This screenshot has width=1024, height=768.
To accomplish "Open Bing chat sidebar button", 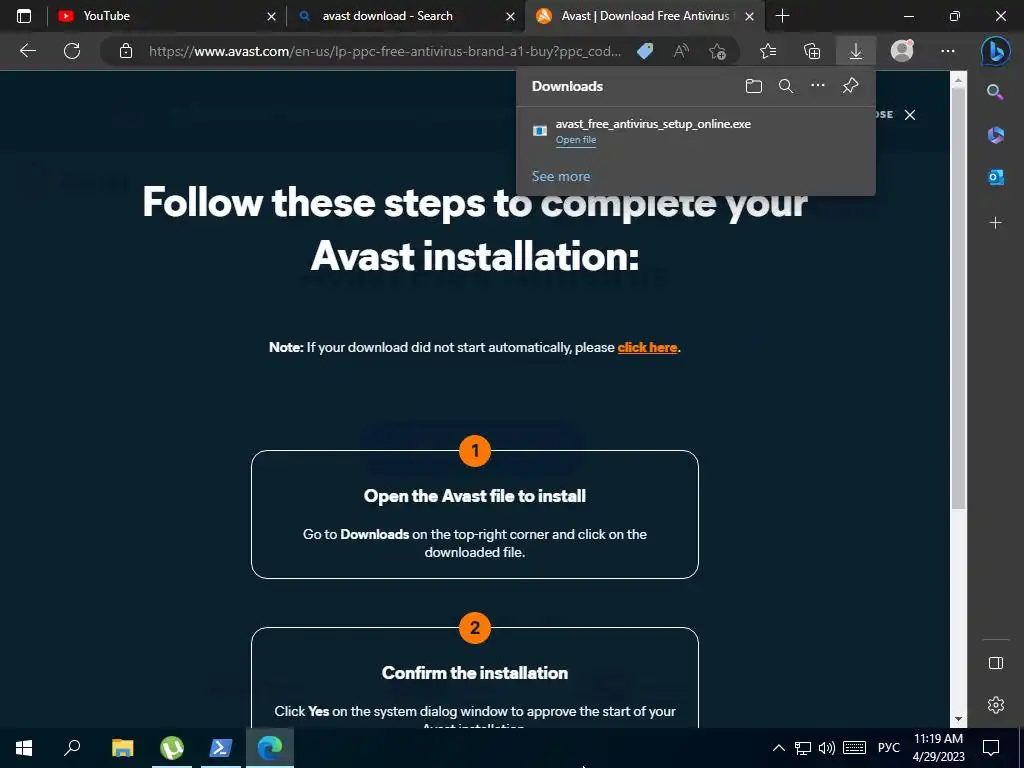I will 995,52.
